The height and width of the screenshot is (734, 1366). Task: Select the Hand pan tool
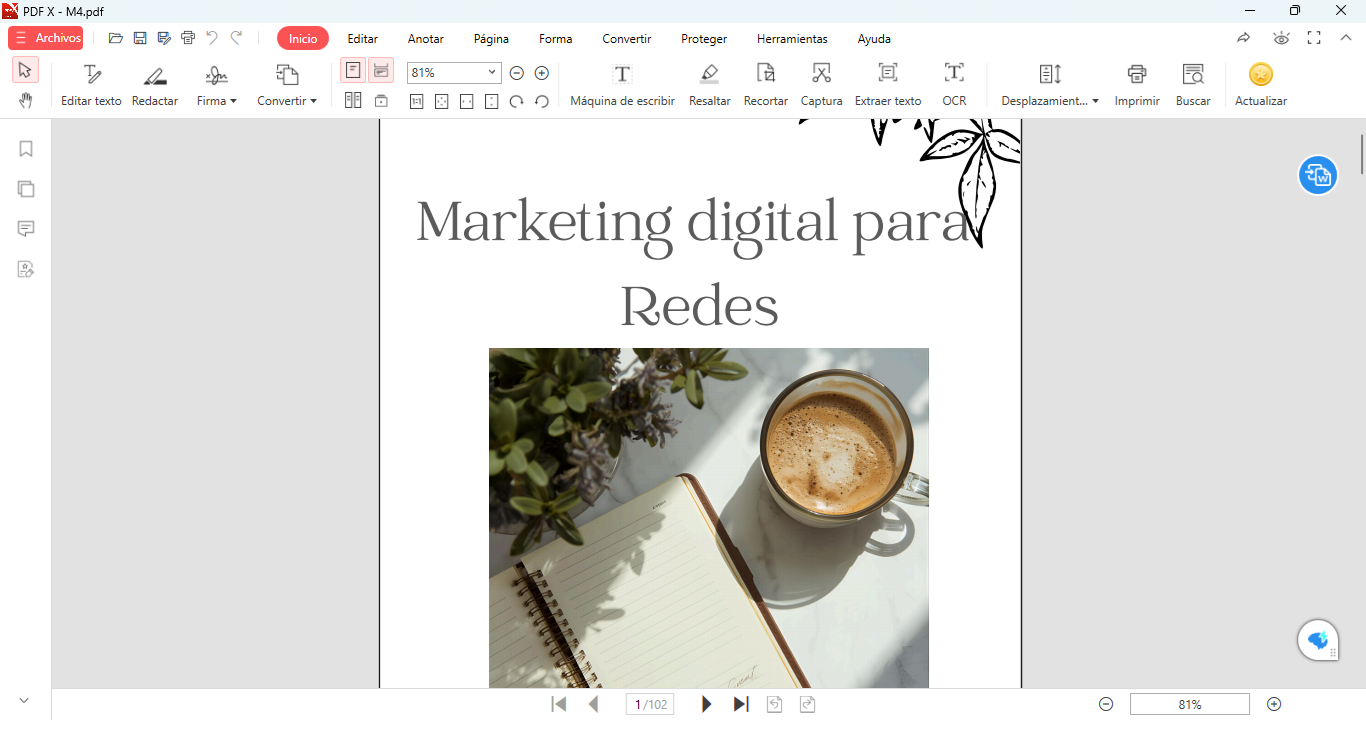pos(25,100)
